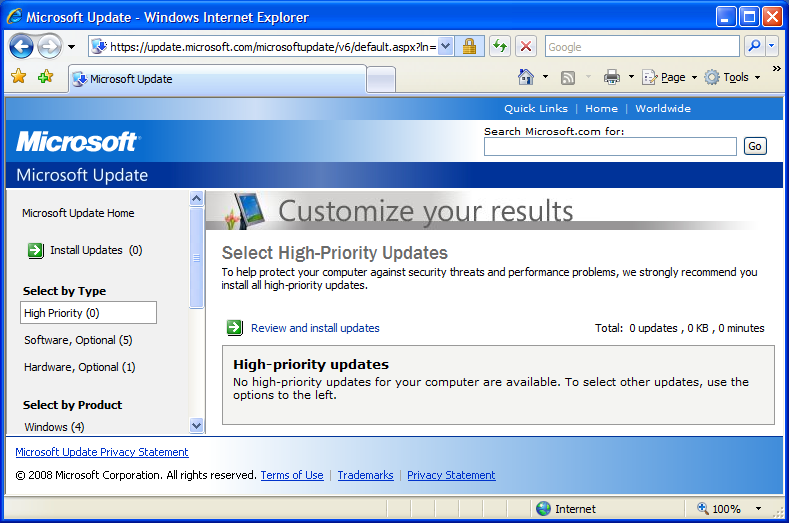Screen dimensions: 789x523
Task: Click the Internet zone globe icon
Action: (x=543, y=509)
